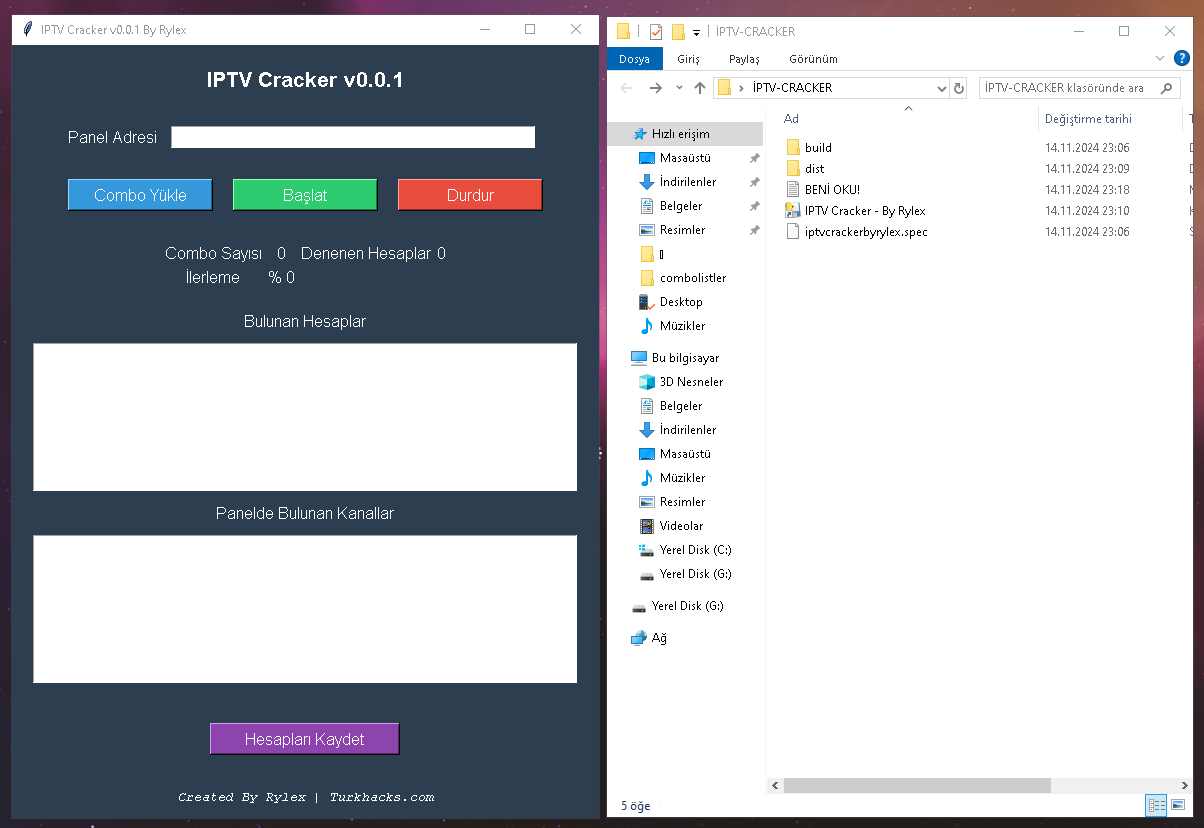Viewport: 1204px width, 828px height.
Task: Open pinned Belgeler under Hızlı erişim
Action: tap(681, 206)
